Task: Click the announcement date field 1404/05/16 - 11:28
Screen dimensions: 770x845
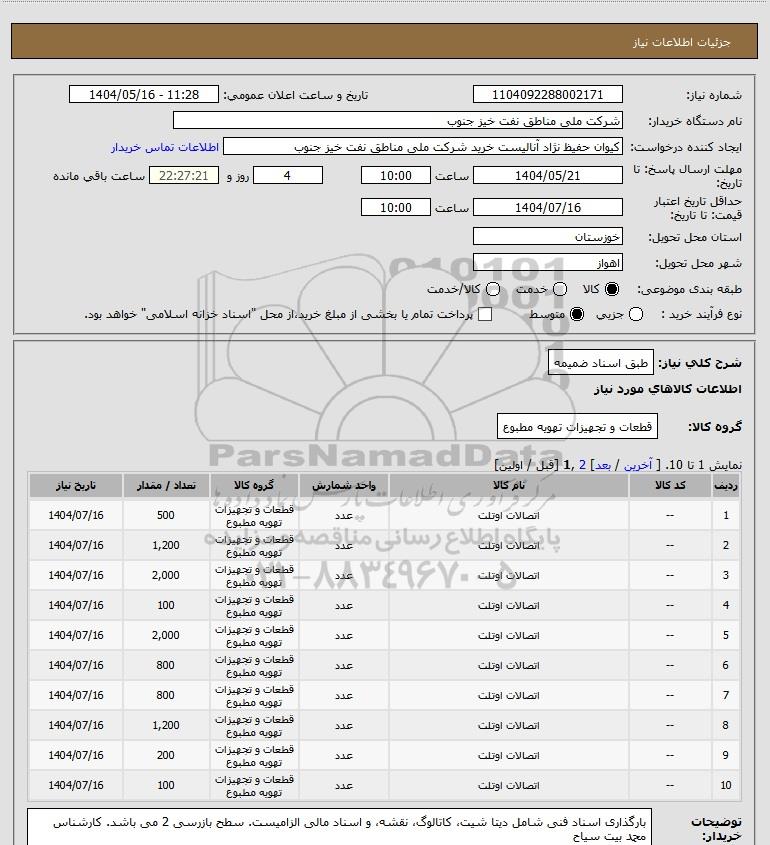Action: pos(144,94)
